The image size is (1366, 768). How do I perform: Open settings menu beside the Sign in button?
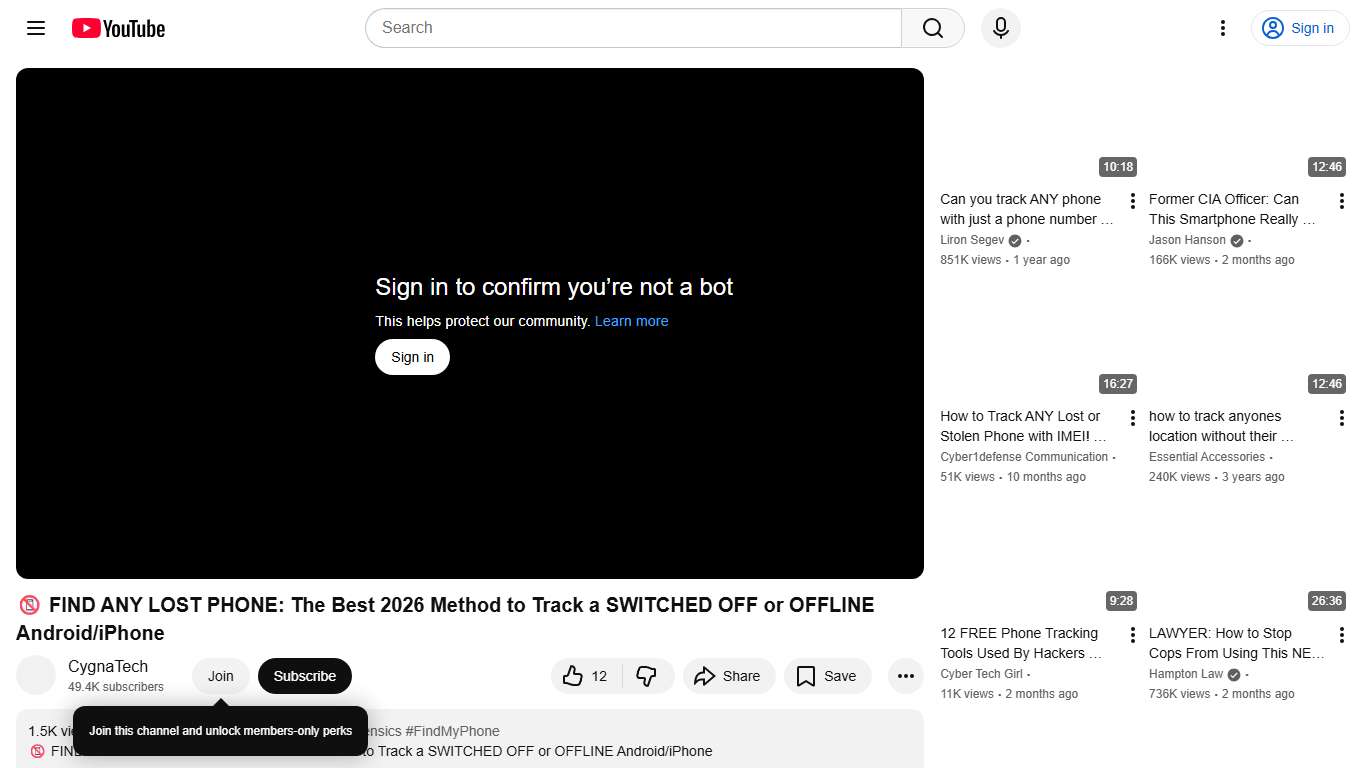(1222, 28)
